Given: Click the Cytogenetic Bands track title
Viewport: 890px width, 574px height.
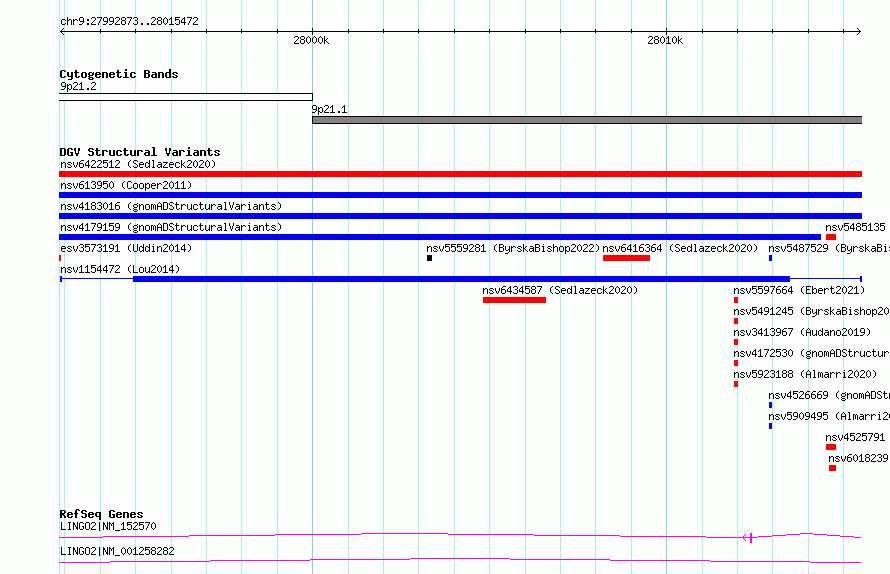Looking at the screenshot, I should point(119,74).
